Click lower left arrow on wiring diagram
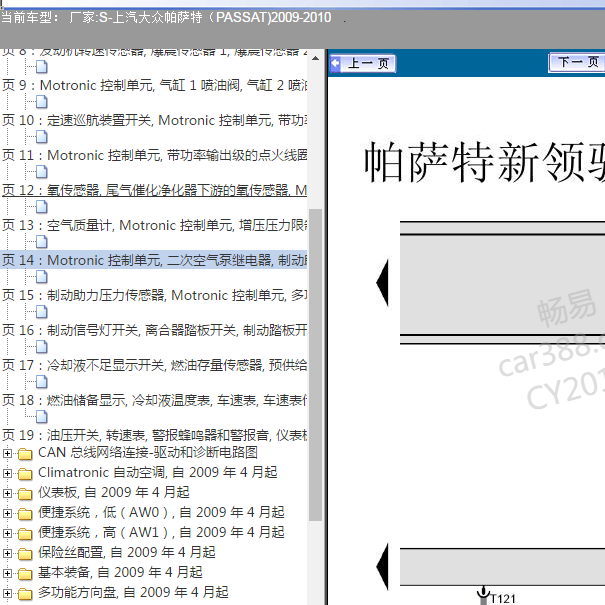The image size is (605, 605). coord(382,567)
